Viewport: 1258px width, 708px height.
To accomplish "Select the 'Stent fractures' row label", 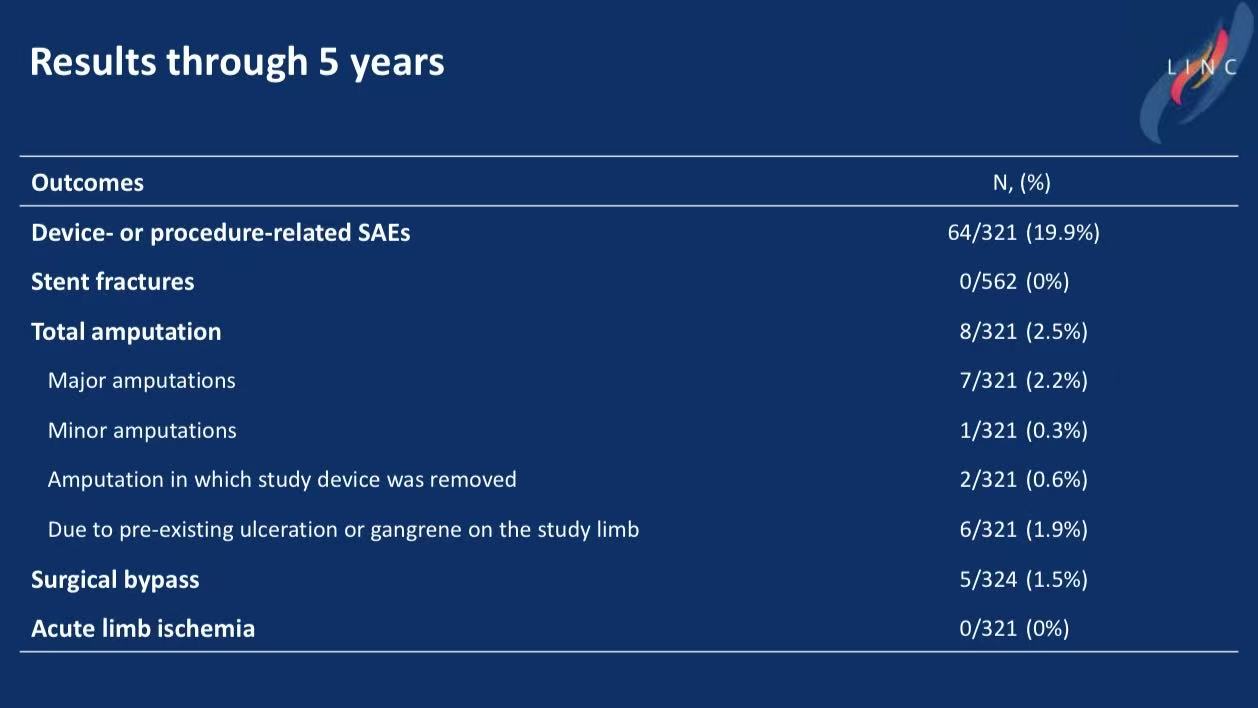I will coord(112,282).
